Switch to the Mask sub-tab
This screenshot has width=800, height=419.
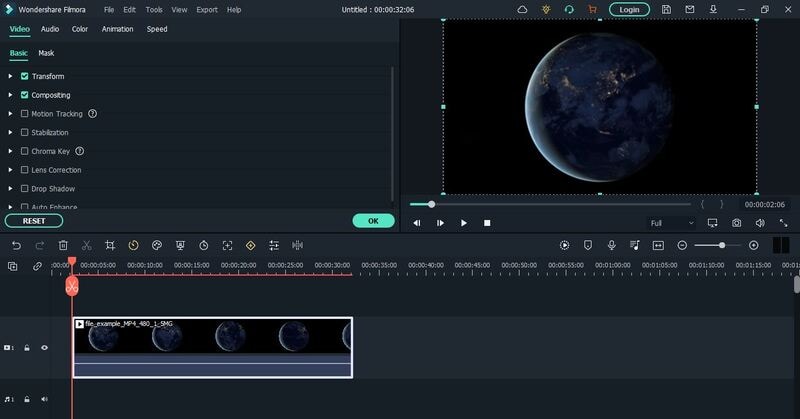[x=46, y=53]
